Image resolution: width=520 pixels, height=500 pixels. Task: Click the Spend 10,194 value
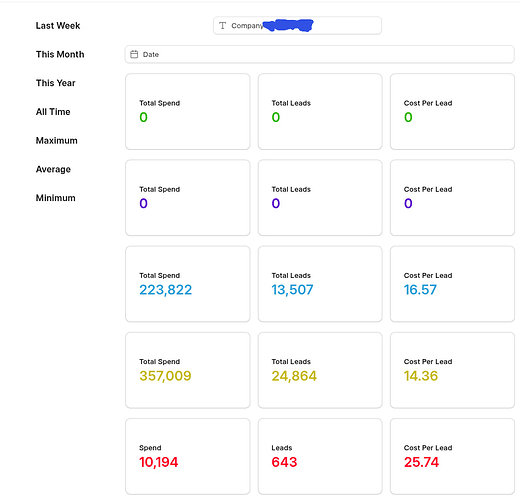159,462
